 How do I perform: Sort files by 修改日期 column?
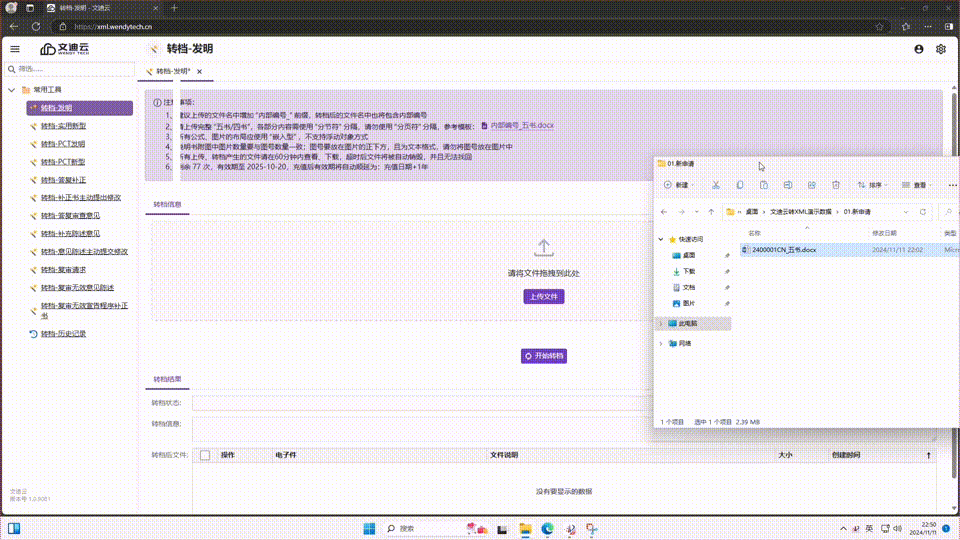(884, 233)
